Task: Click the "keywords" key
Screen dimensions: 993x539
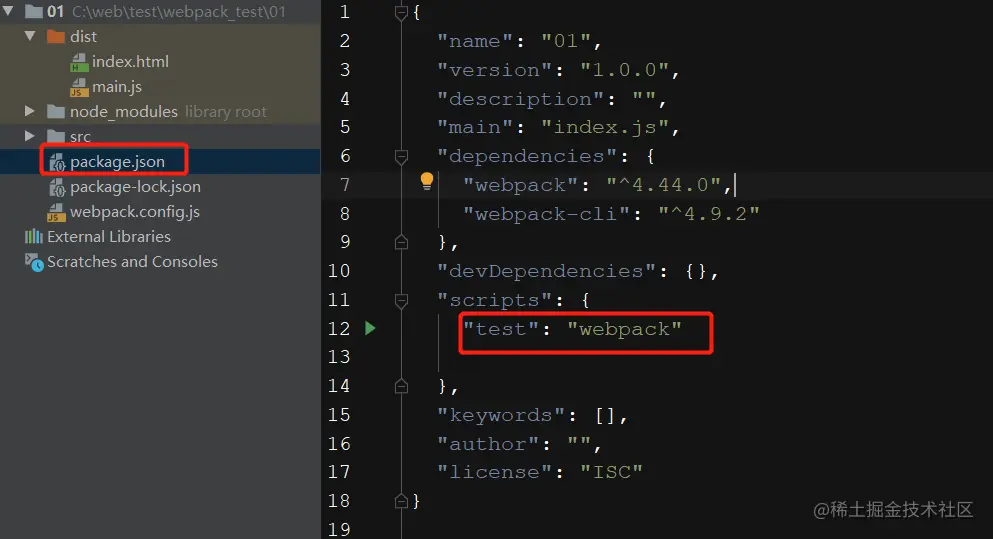Action: pyautogui.click(x=500, y=415)
